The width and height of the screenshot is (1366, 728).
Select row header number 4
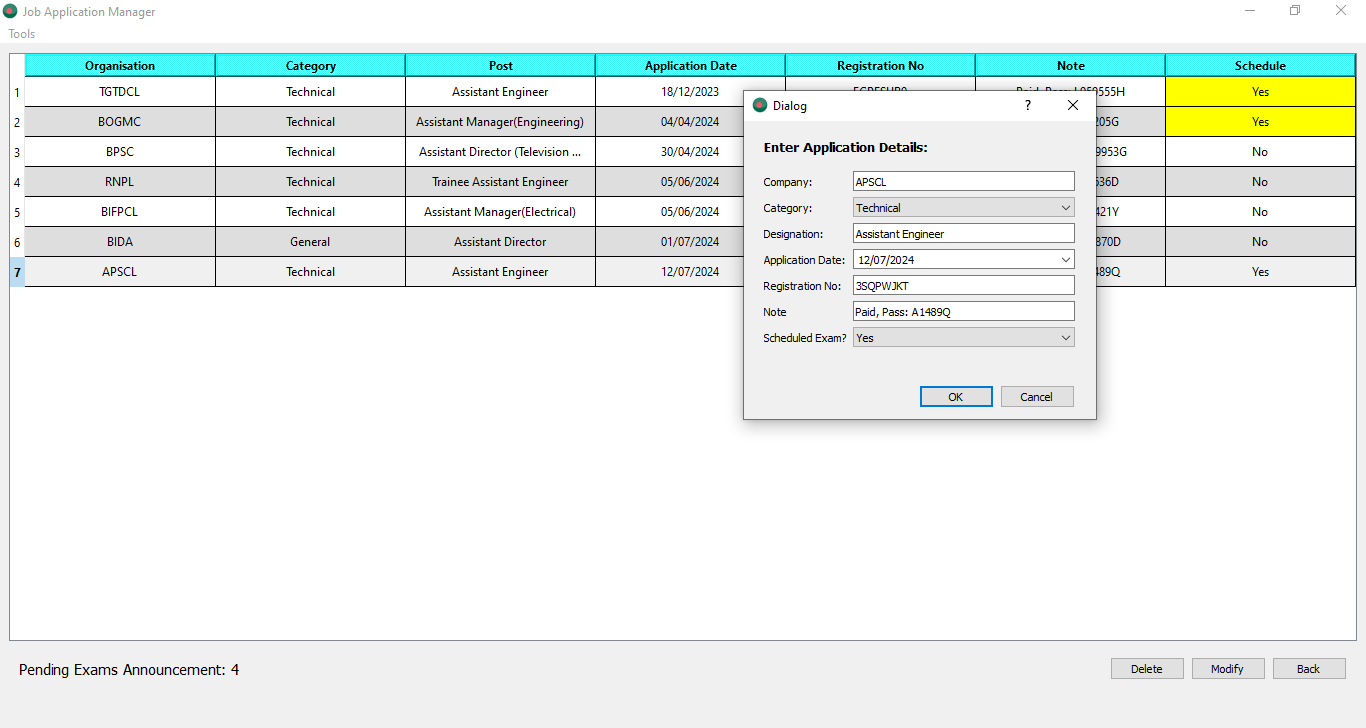point(17,182)
